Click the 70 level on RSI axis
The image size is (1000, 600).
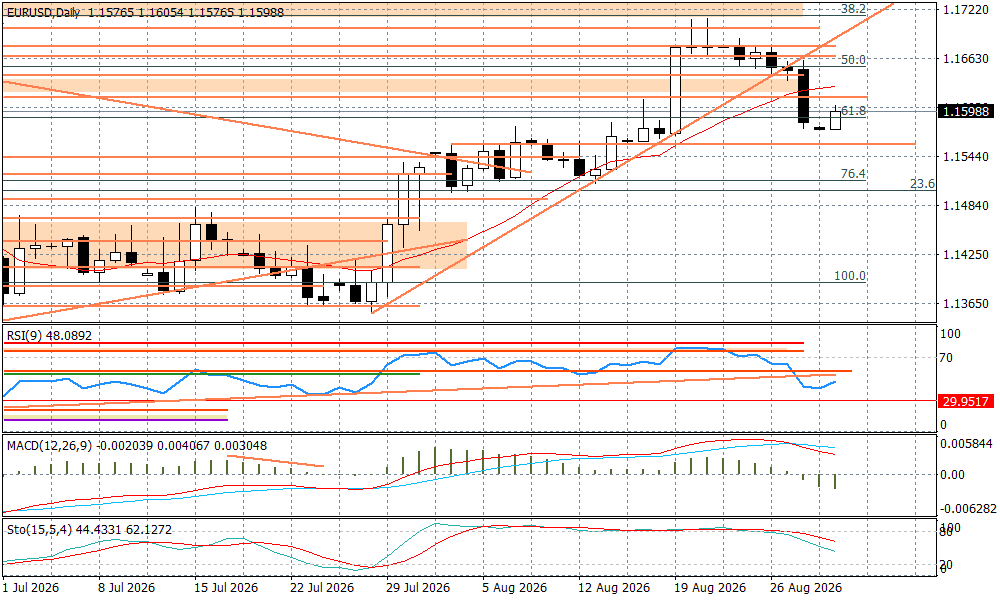(948, 358)
